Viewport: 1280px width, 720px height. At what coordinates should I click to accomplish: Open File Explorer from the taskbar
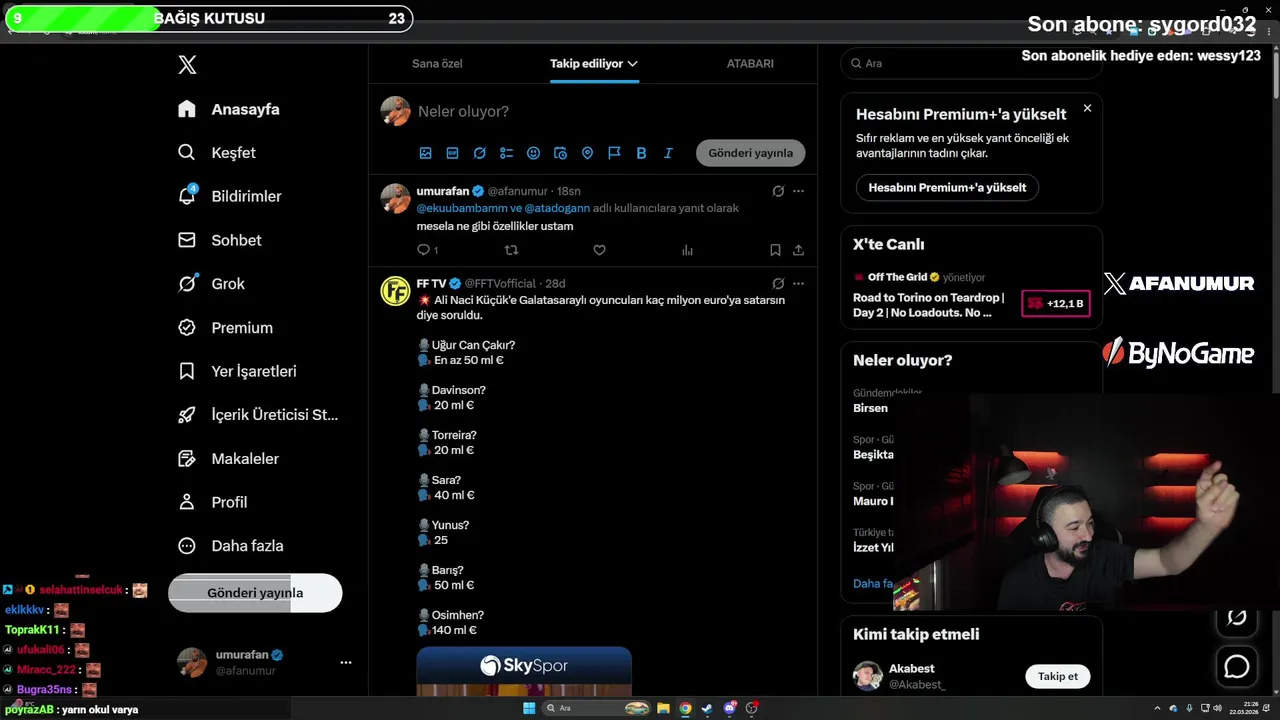662,708
